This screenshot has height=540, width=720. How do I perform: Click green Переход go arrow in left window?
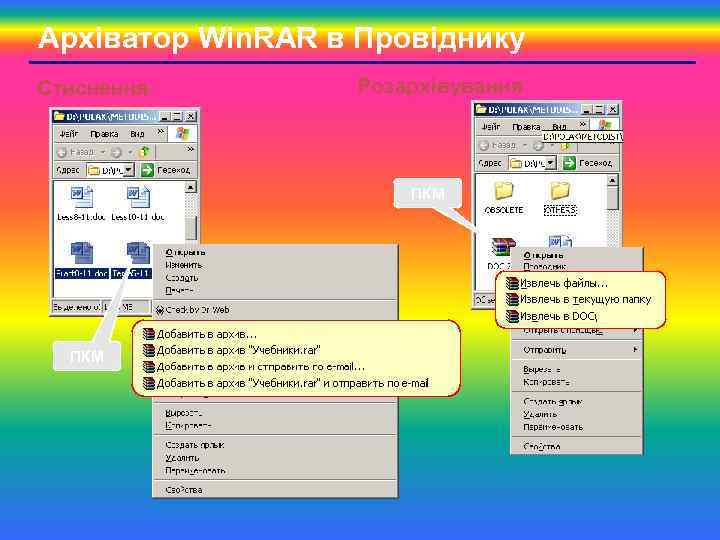pyautogui.click(x=147, y=170)
